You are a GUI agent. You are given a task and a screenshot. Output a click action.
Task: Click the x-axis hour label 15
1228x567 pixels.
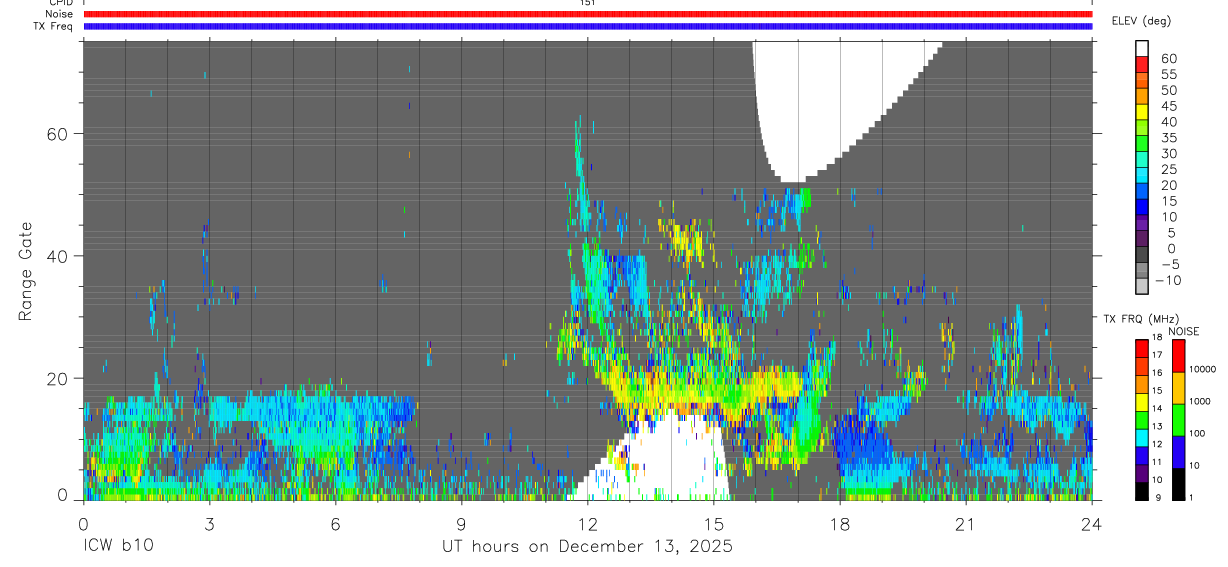(x=714, y=524)
